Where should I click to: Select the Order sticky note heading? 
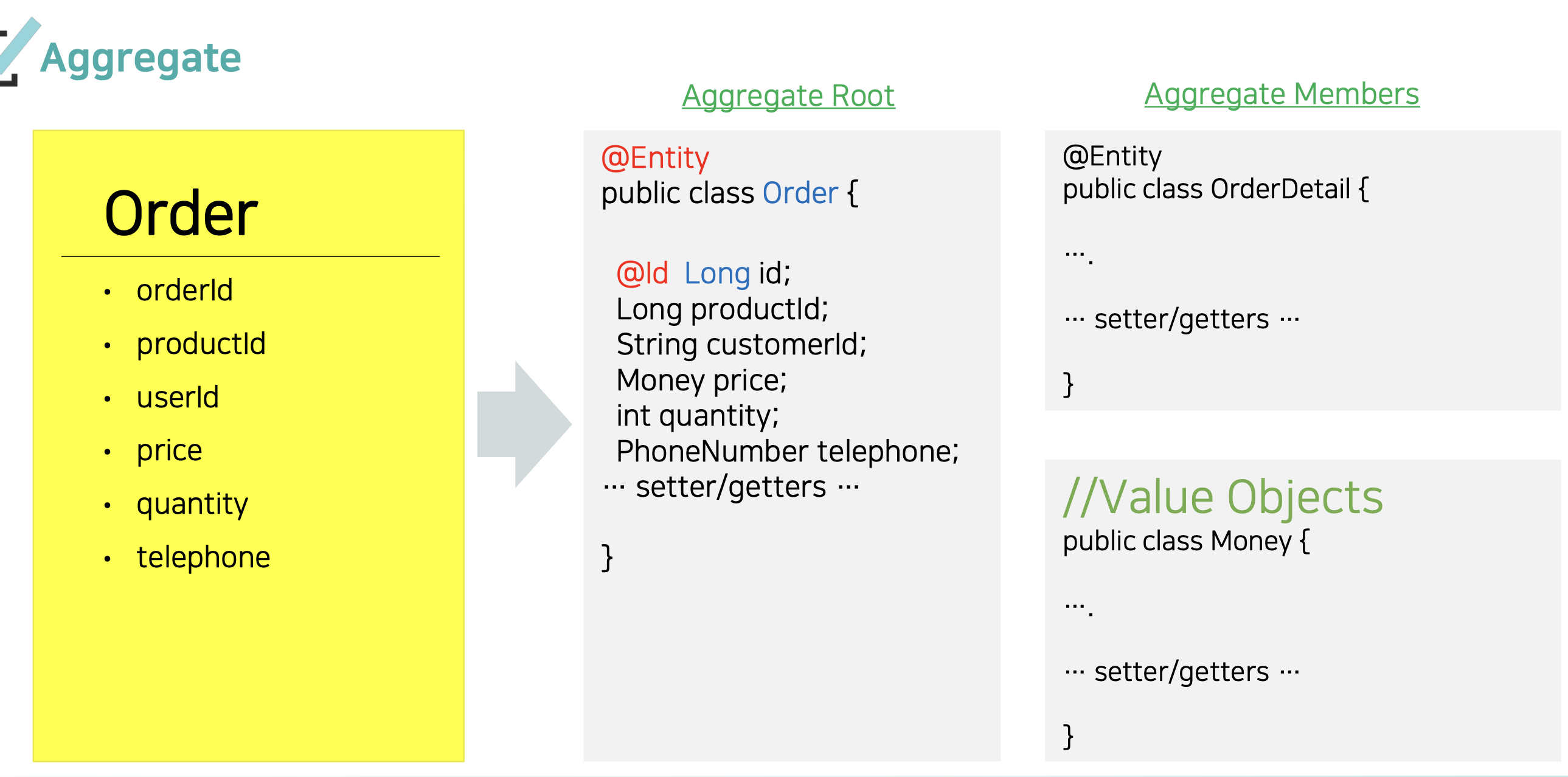point(181,213)
